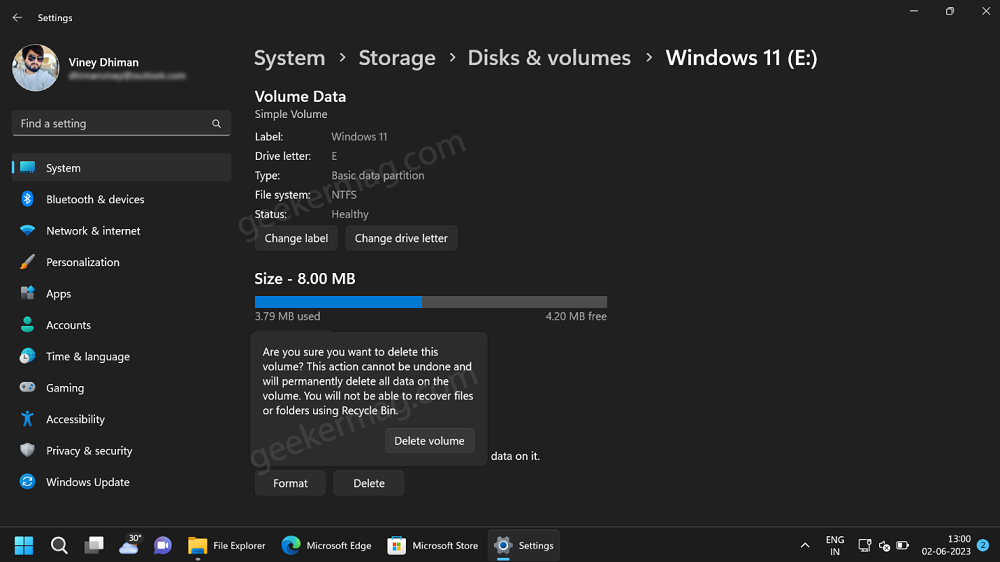Navigate to System breadcrumb
The width and height of the screenshot is (1000, 562).
coord(290,58)
